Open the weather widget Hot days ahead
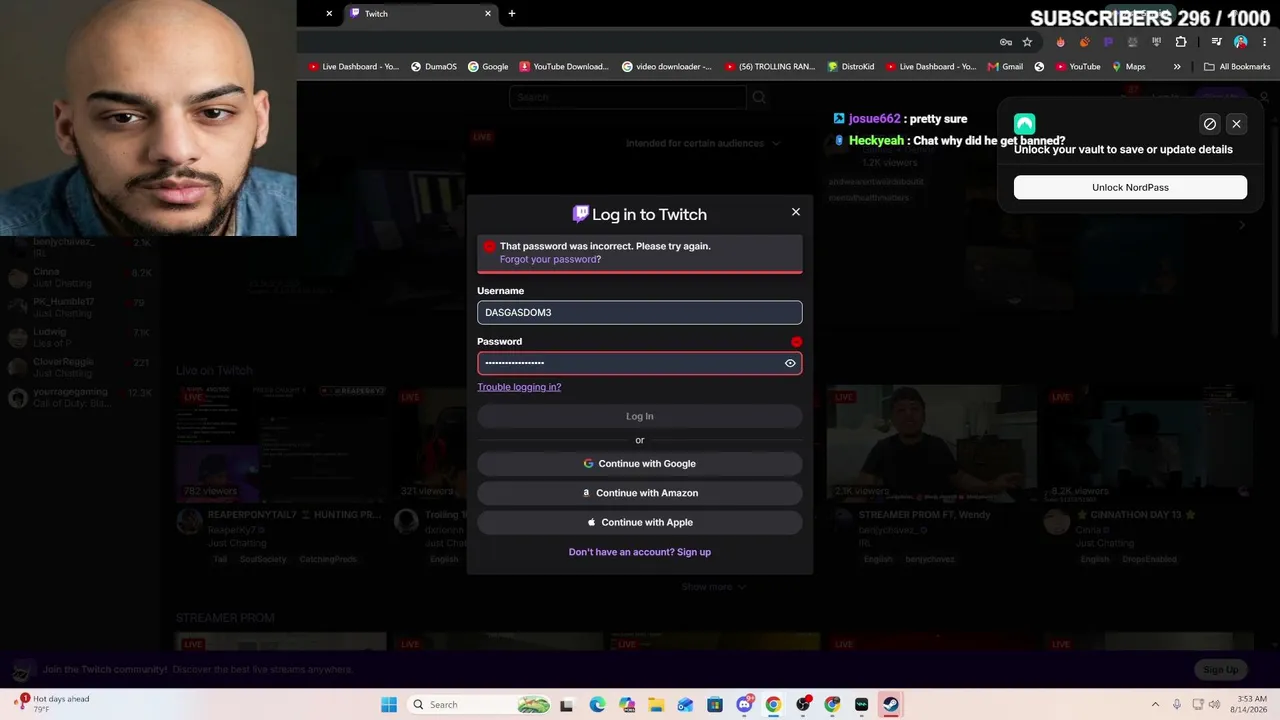The height and width of the screenshot is (720, 1280). [52, 704]
